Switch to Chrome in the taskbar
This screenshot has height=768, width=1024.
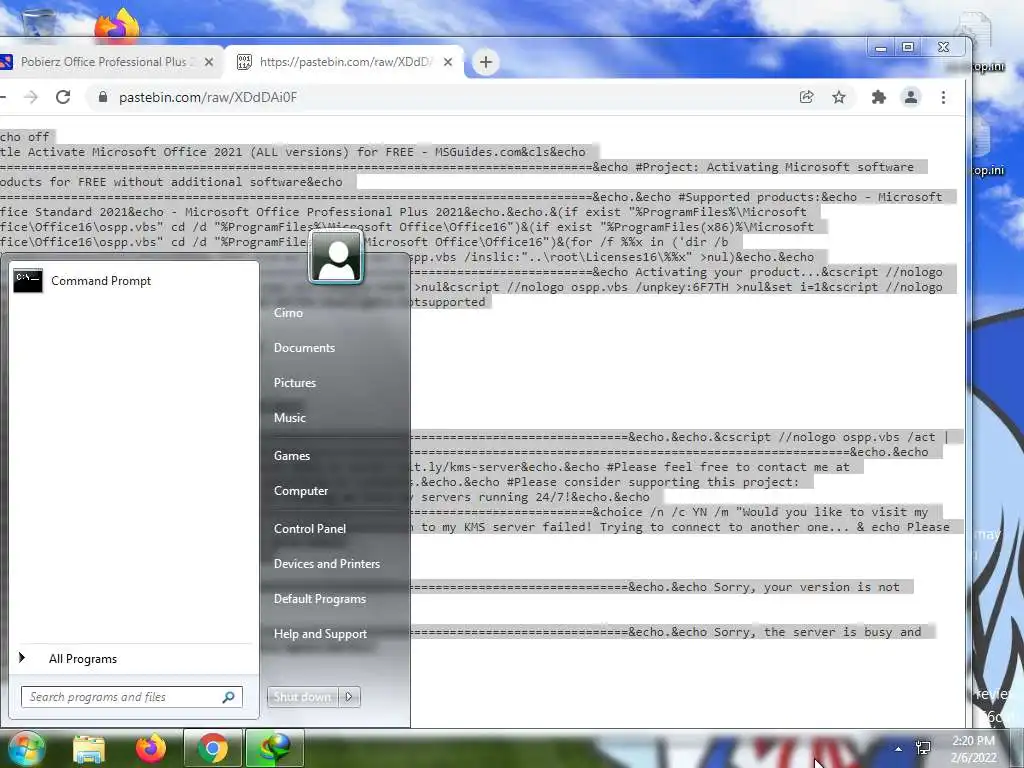pos(212,748)
